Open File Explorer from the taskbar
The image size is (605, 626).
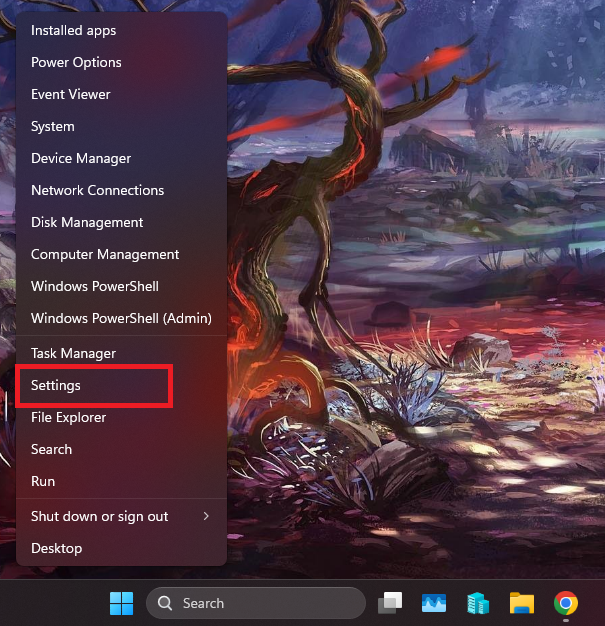(521, 603)
